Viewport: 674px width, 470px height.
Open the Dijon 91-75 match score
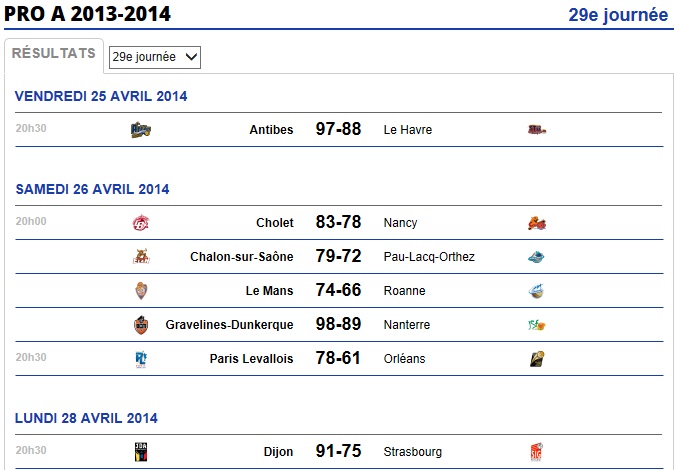(x=338, y=451)
